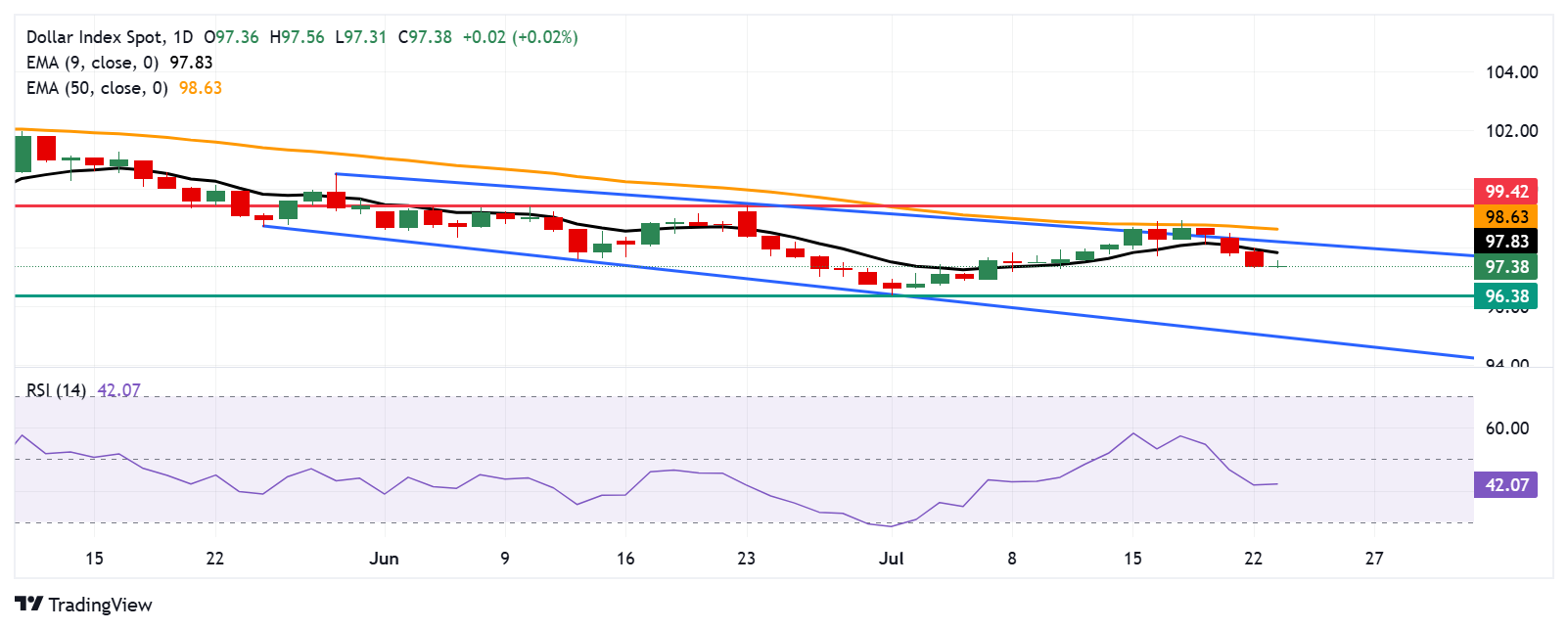The width and height of the screenshot is (1568, 630).
Task: Click the orange 98.63 EMA price tag
Action: coord(1505,217)
